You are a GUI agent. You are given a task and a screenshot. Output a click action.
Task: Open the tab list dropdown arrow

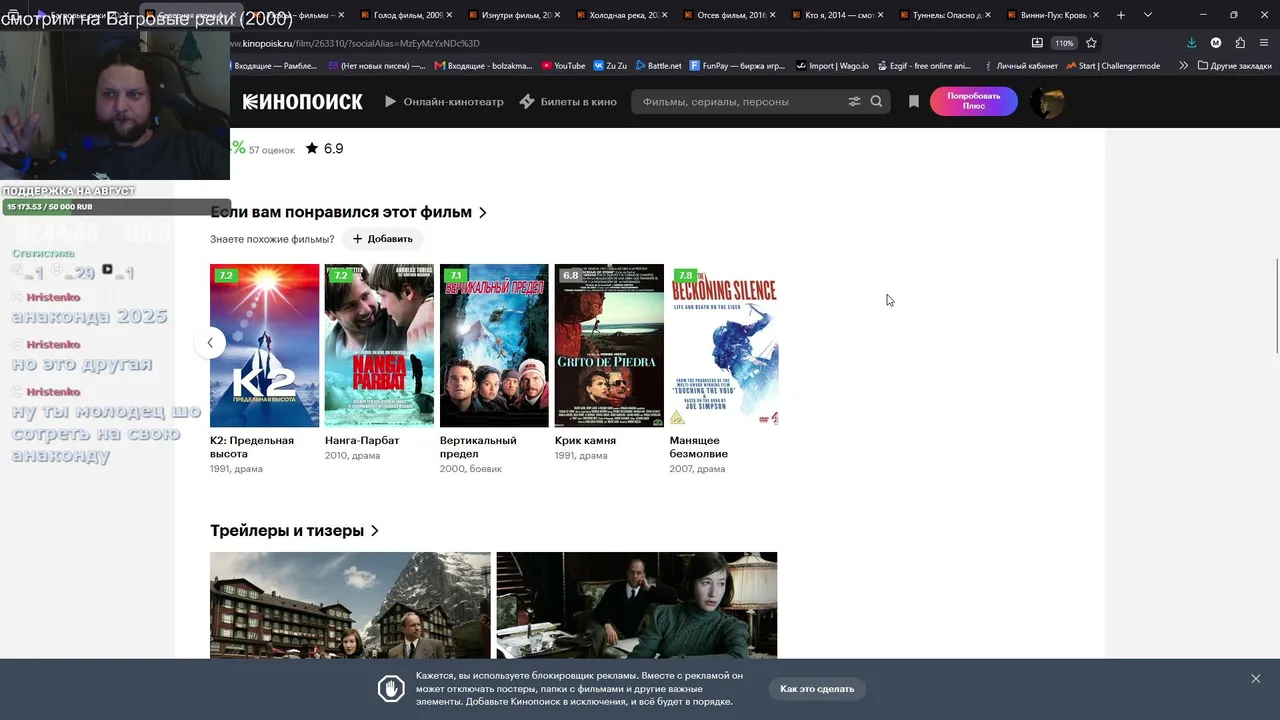[x=1147, y=15]
